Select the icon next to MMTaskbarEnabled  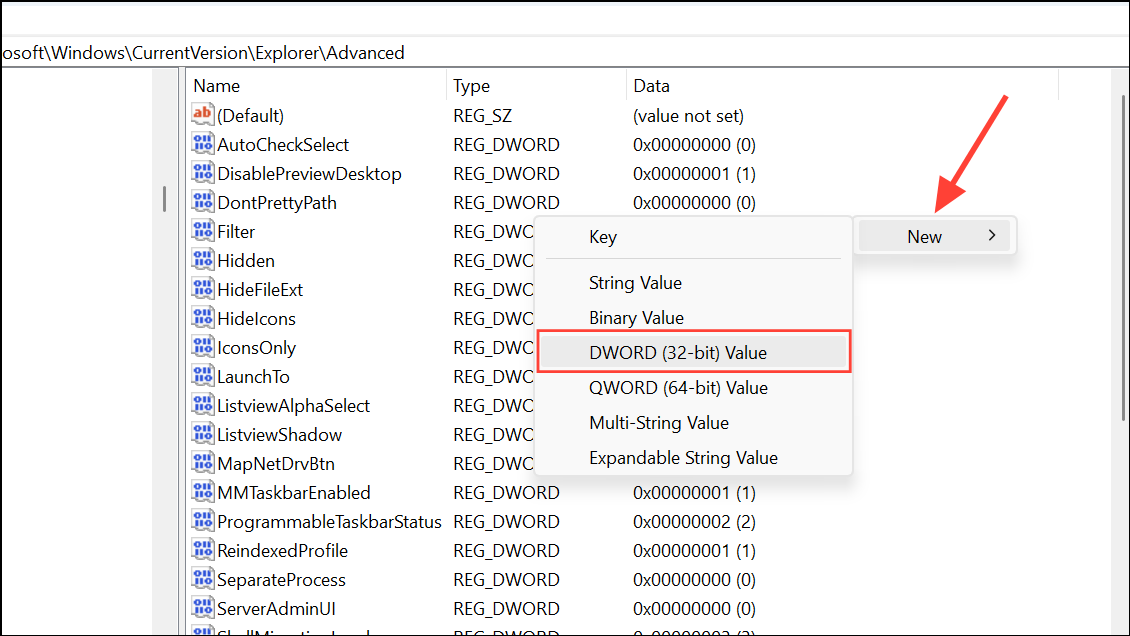(x=202, y=492)
